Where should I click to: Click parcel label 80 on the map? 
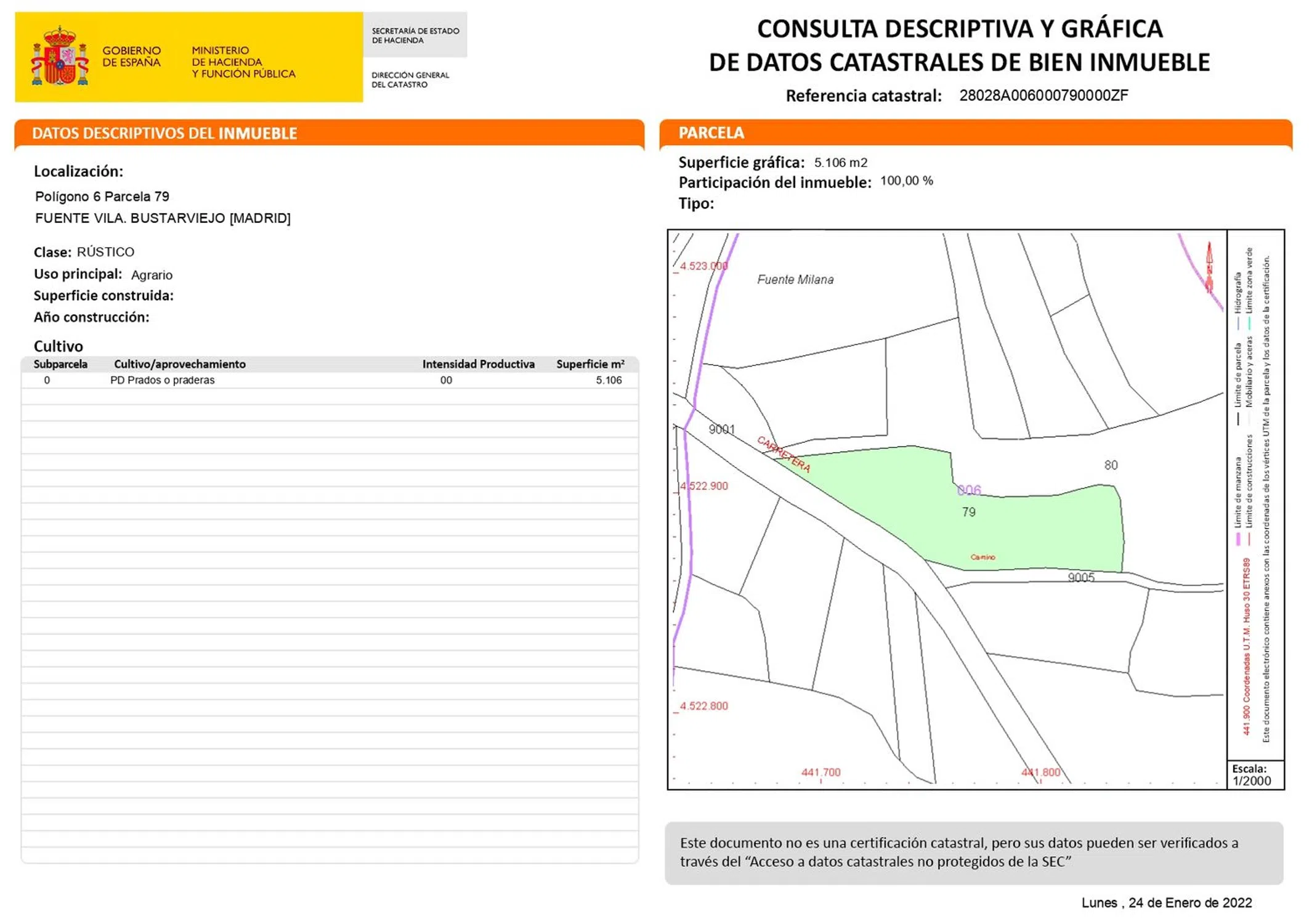[x=1111, y=465]
